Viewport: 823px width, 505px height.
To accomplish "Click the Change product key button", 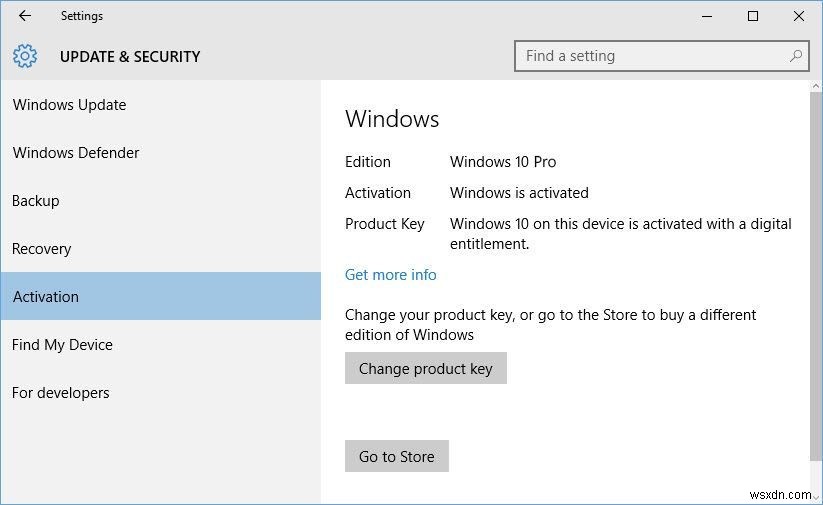I will point(426,369).
